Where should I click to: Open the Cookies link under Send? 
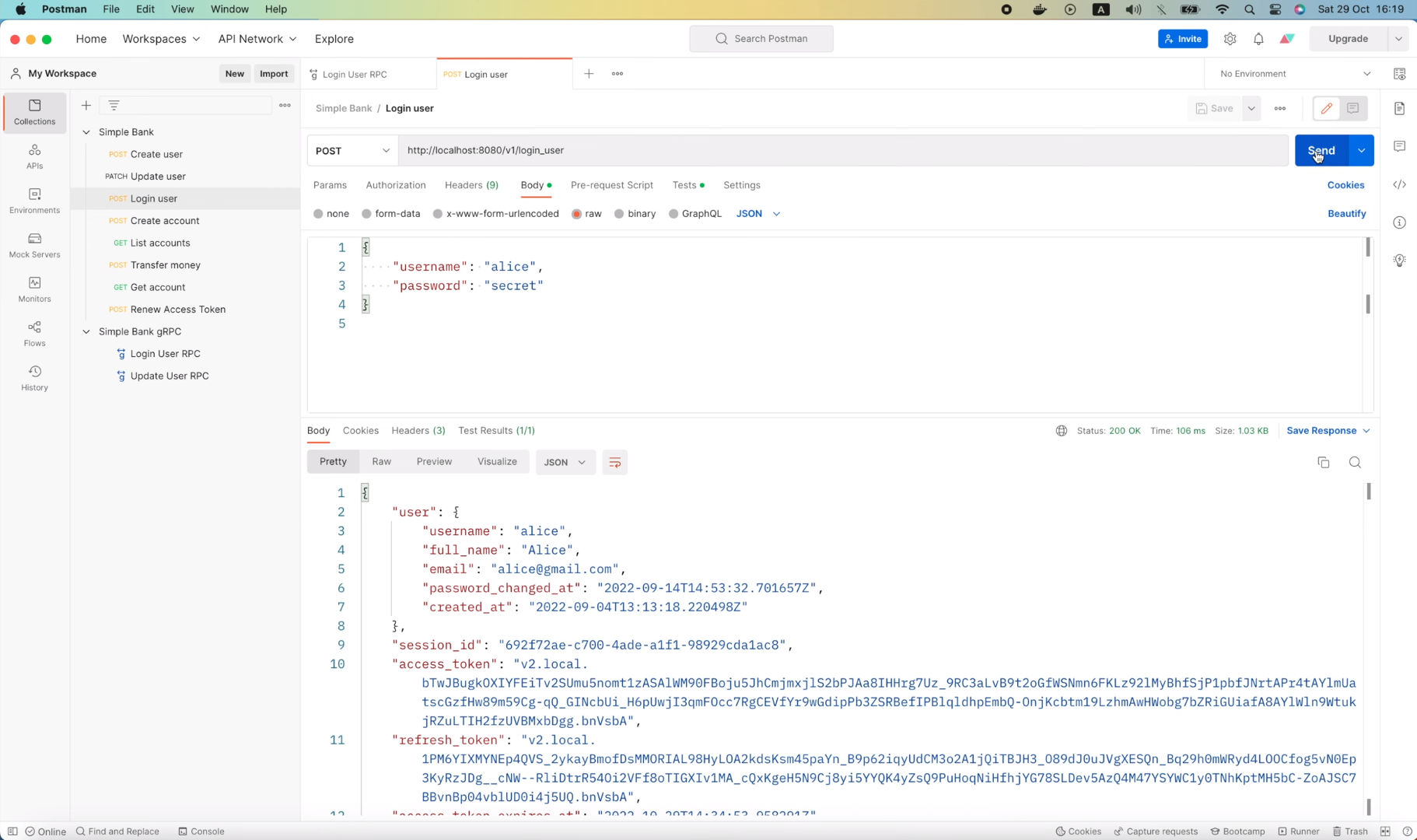1345,185
